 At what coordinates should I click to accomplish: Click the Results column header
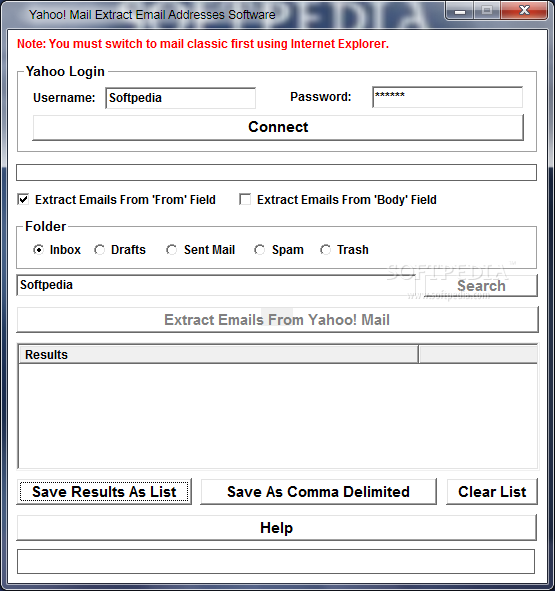coord(218,354)
